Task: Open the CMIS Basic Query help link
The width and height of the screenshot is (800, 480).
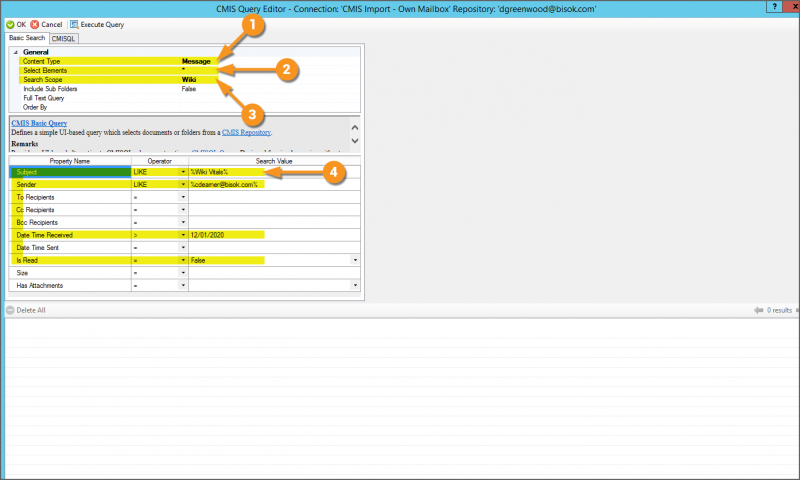Action: [x=39, y=123]
